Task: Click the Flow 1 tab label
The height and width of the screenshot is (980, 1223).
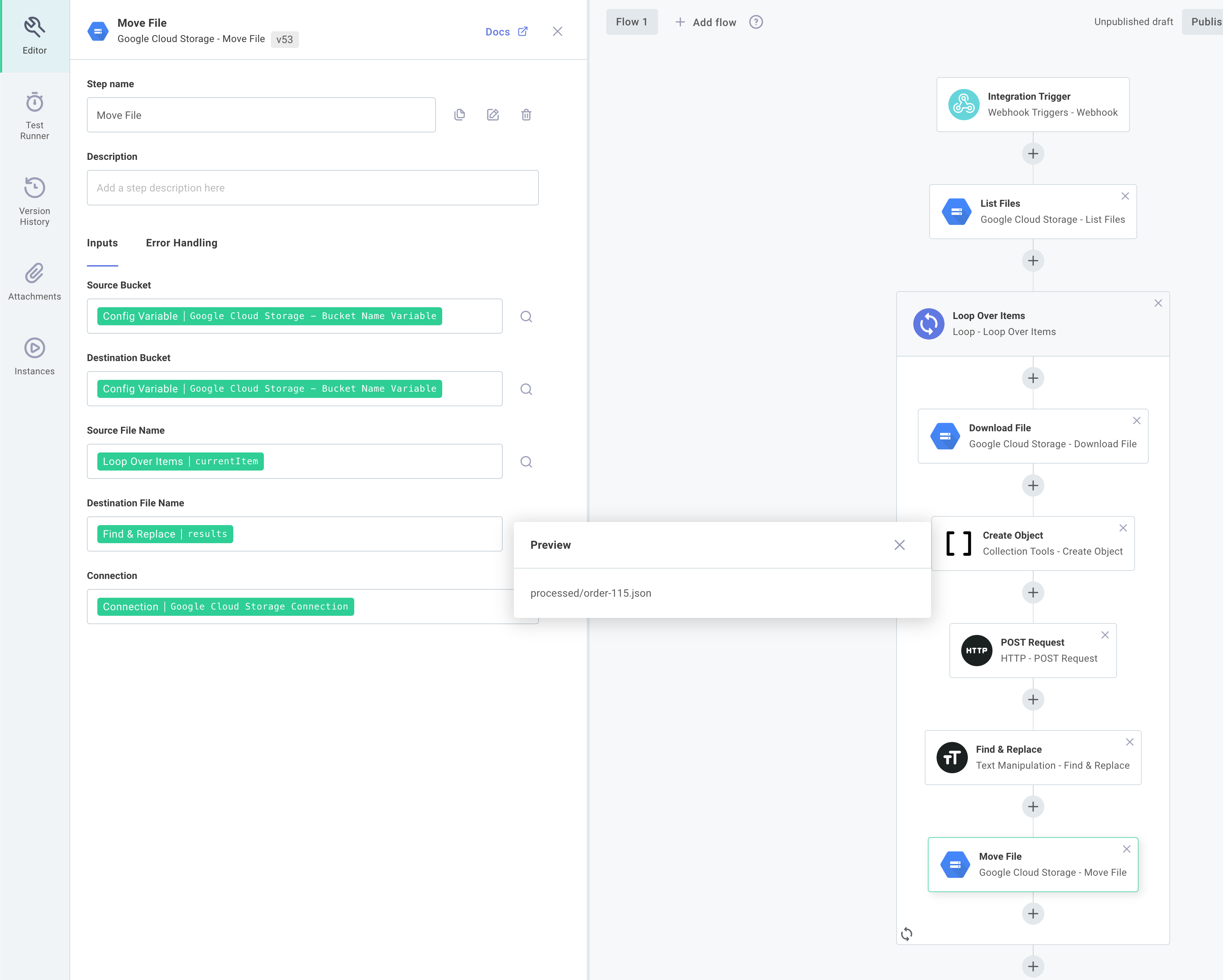Action: 632,21
